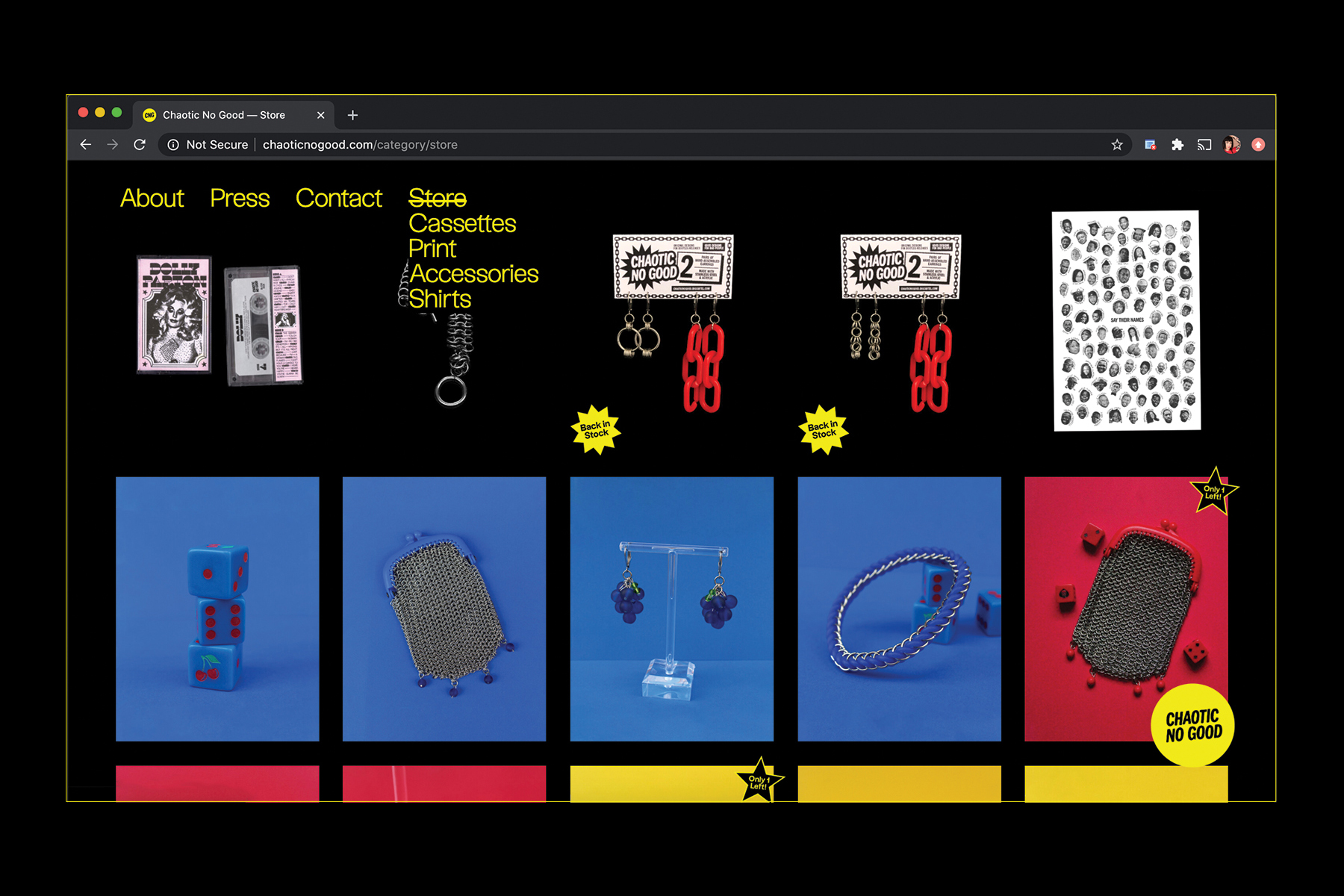Close the Chaotic No Good Store tab
The width and height of the screenshot is (1344, 896).
(320, 115)
